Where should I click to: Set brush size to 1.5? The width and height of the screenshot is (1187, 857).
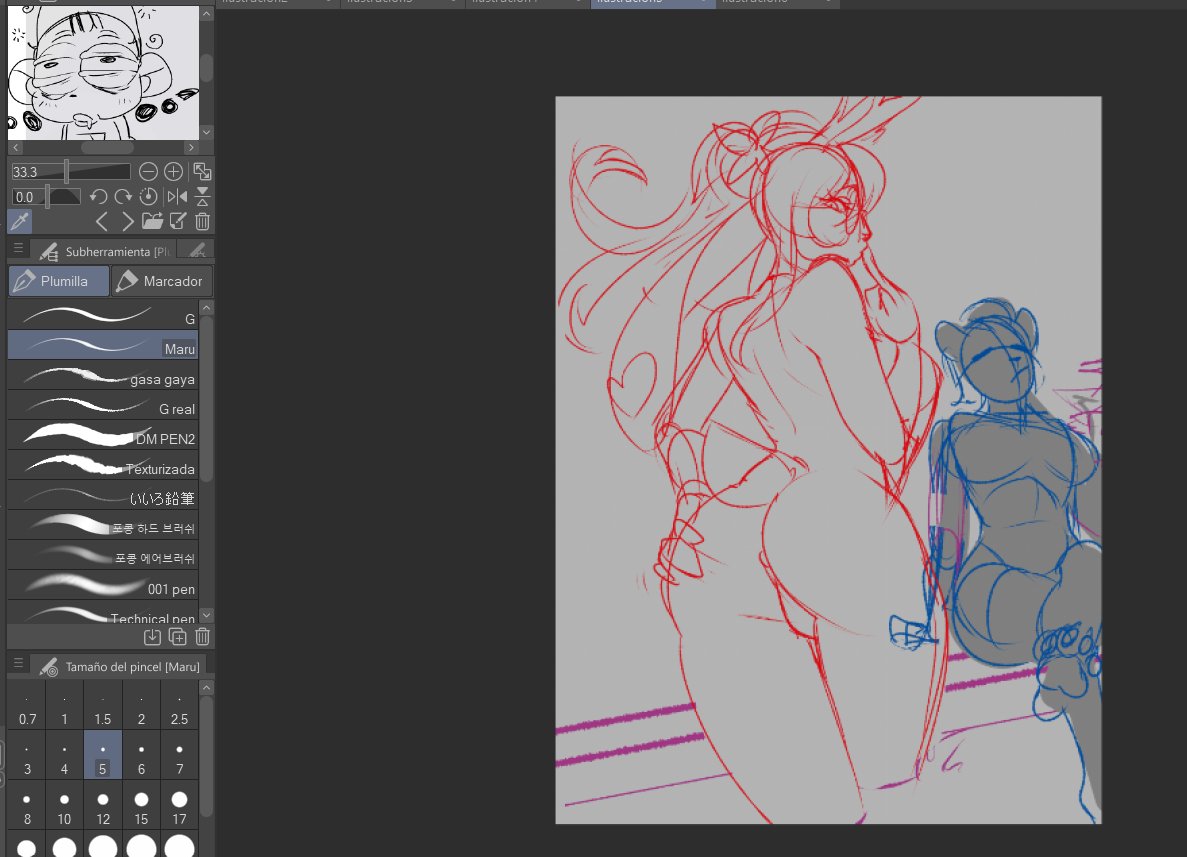click(103, 705)
